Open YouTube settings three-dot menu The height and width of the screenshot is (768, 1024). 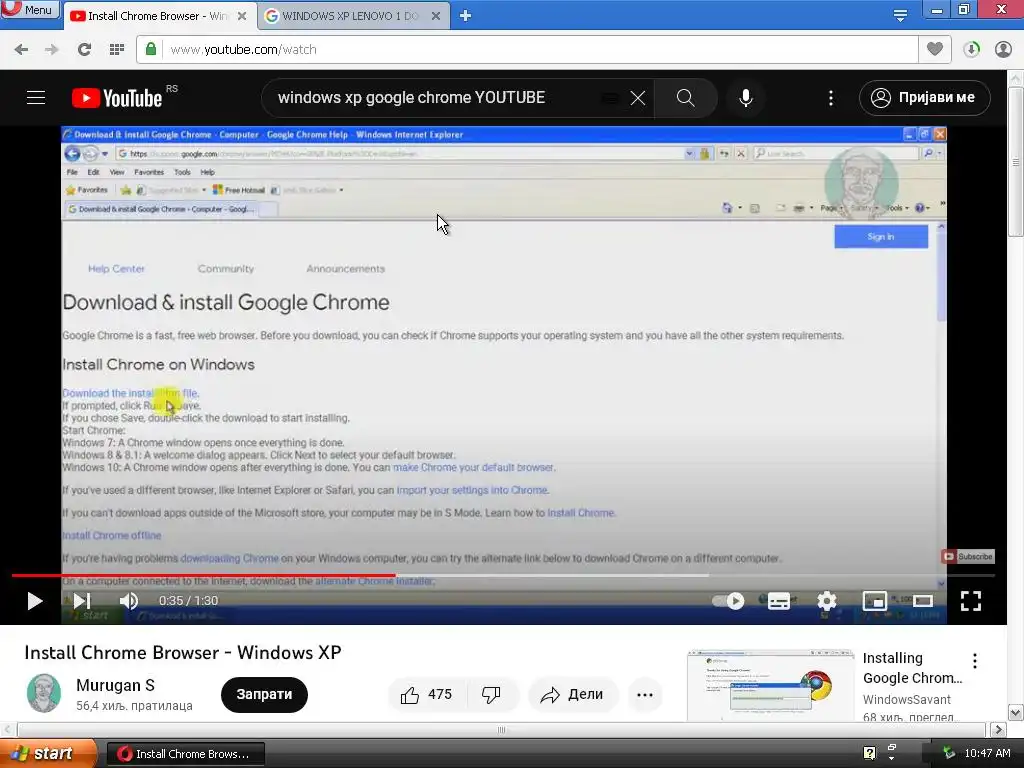click(x=831, y=98)
